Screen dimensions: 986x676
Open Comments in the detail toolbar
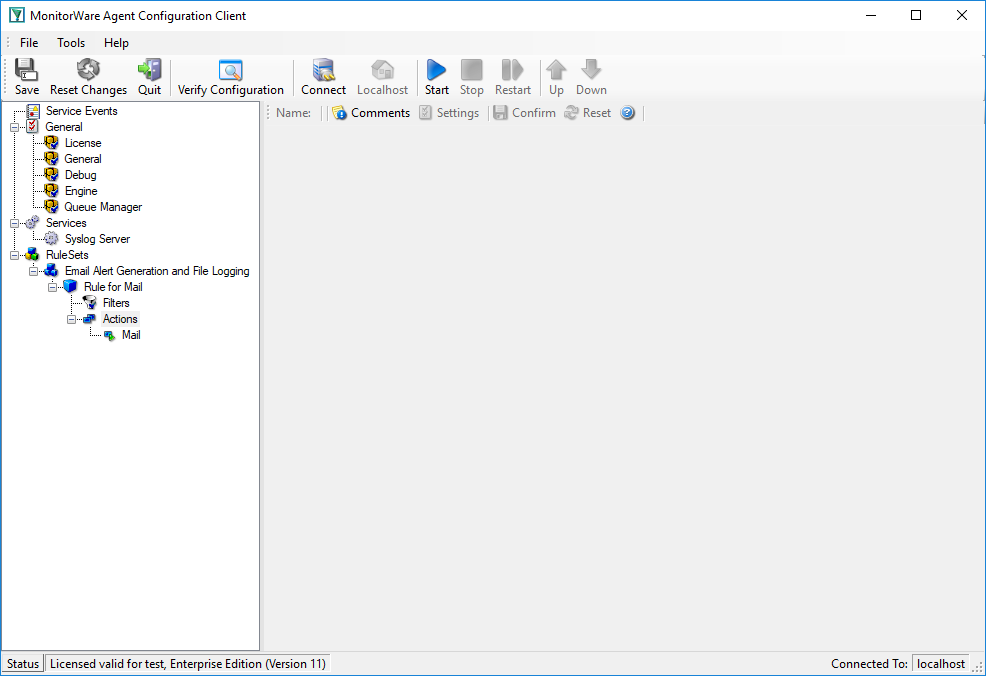click(371, 113)
